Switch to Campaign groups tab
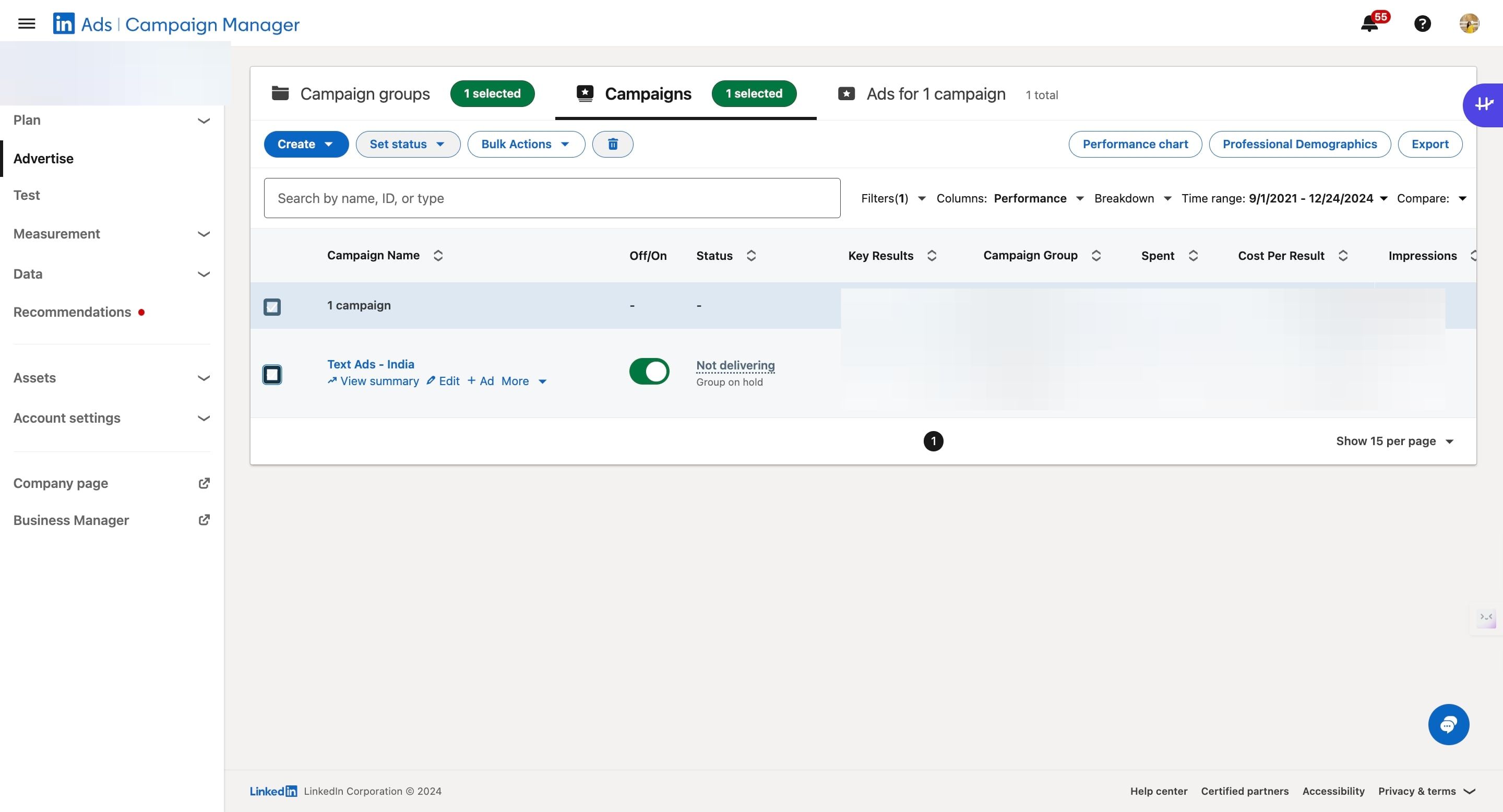This screenshot has height=812, width=1503. tap(365, 94)
